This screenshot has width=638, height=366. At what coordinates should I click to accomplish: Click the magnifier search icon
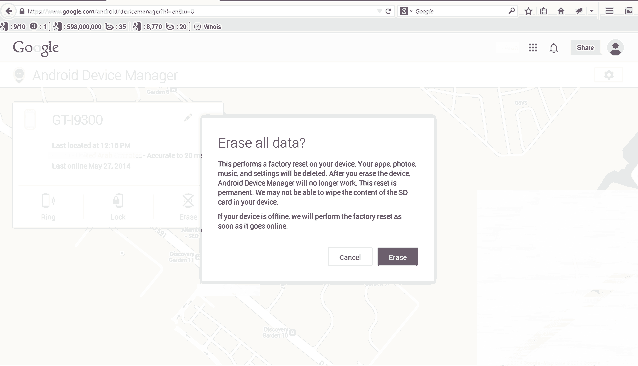[x=511, y=11]
